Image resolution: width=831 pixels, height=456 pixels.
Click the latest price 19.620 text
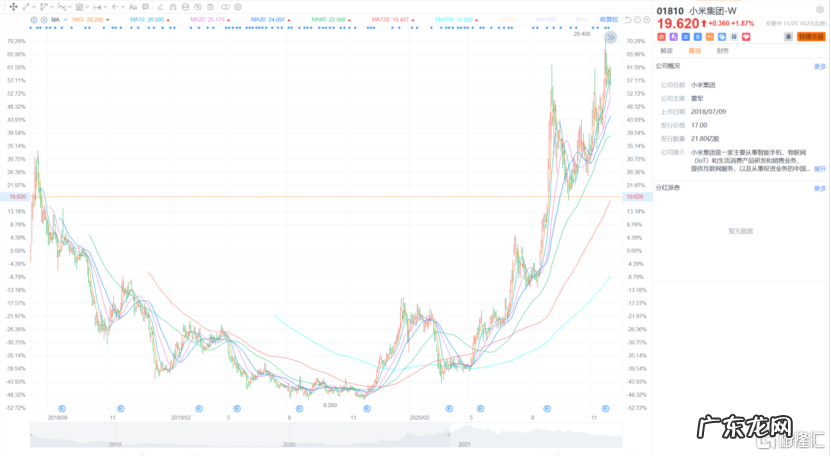coord(678,23)
